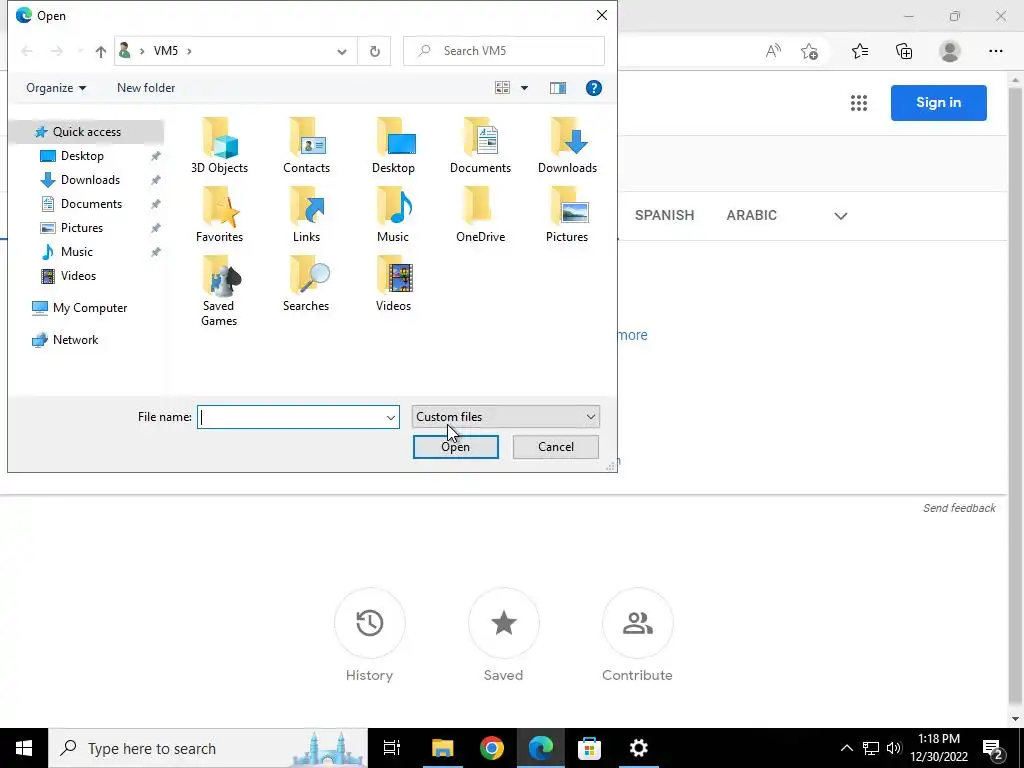Open Google Chrome from the taskbar

coord(491,748)
